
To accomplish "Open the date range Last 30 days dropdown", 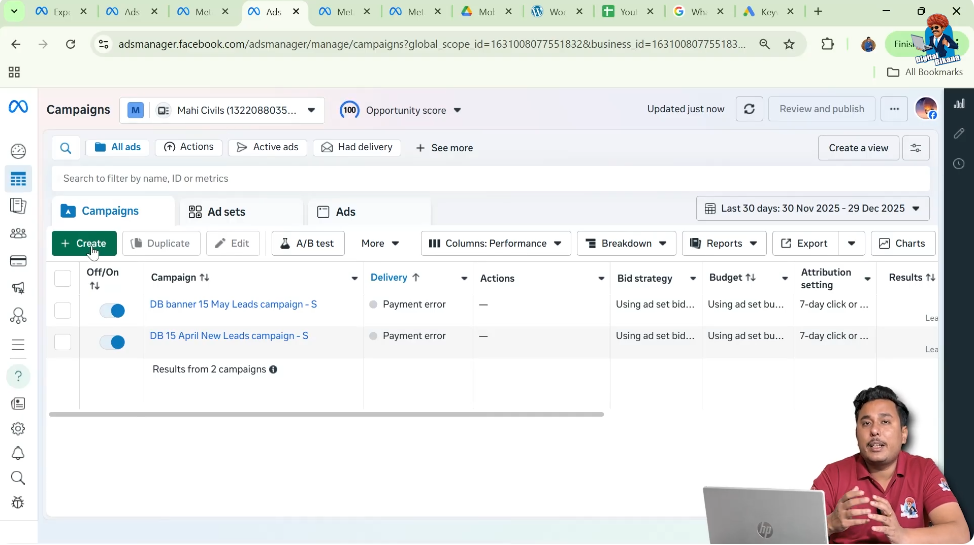I will pos(812,209).
